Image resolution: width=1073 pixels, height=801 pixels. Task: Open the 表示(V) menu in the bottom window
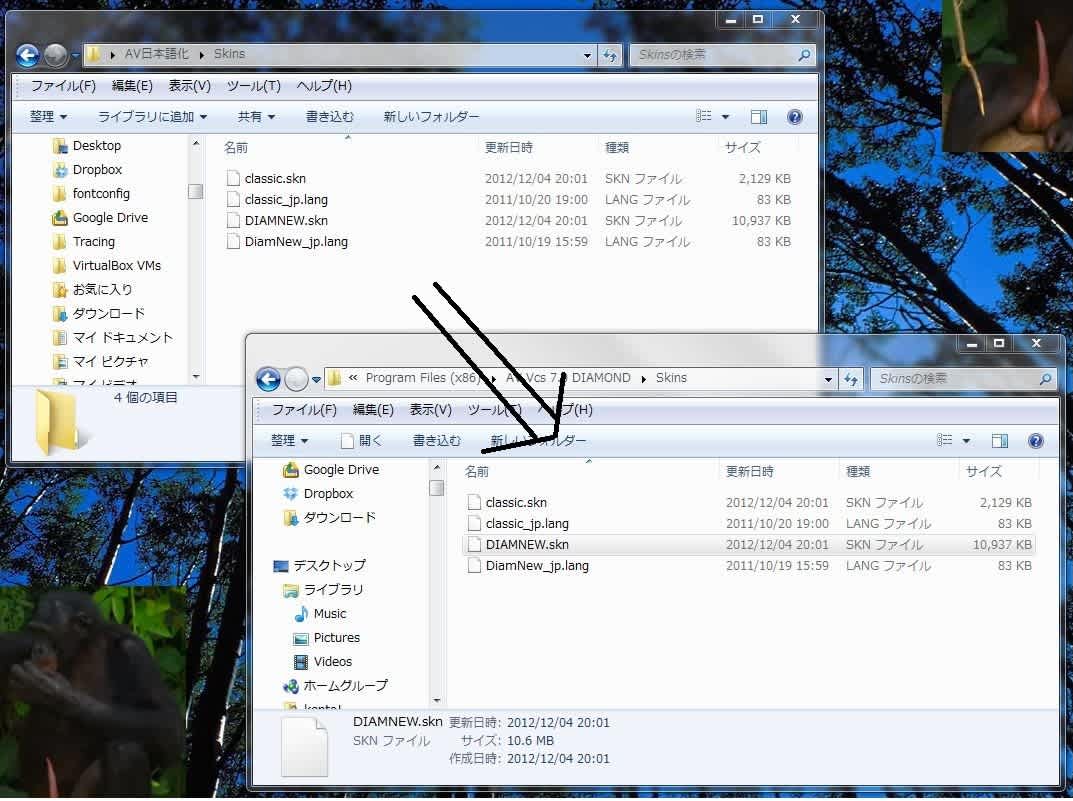pos(430,410)
